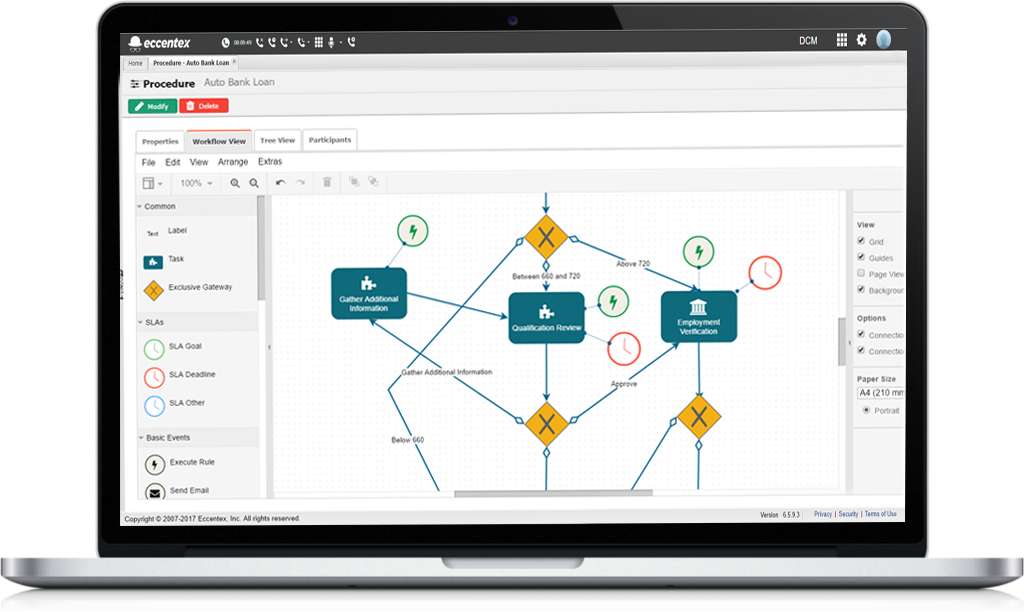
Task: Toggle the Guides checkbox
Action: 861,257
